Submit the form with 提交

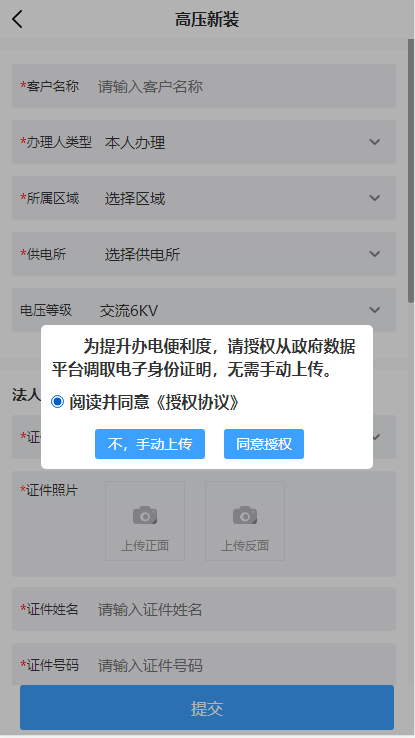[x=207, y=707]
